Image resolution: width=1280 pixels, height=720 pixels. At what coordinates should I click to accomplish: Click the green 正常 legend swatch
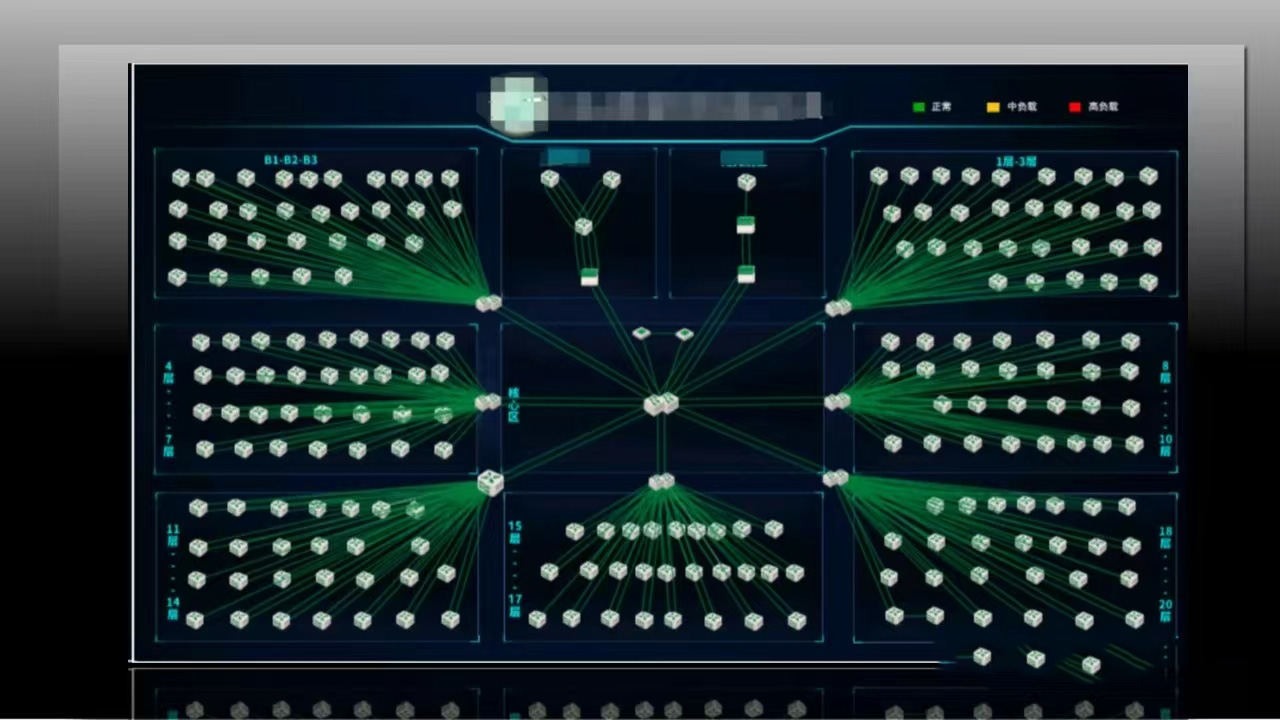click(918, 107)
